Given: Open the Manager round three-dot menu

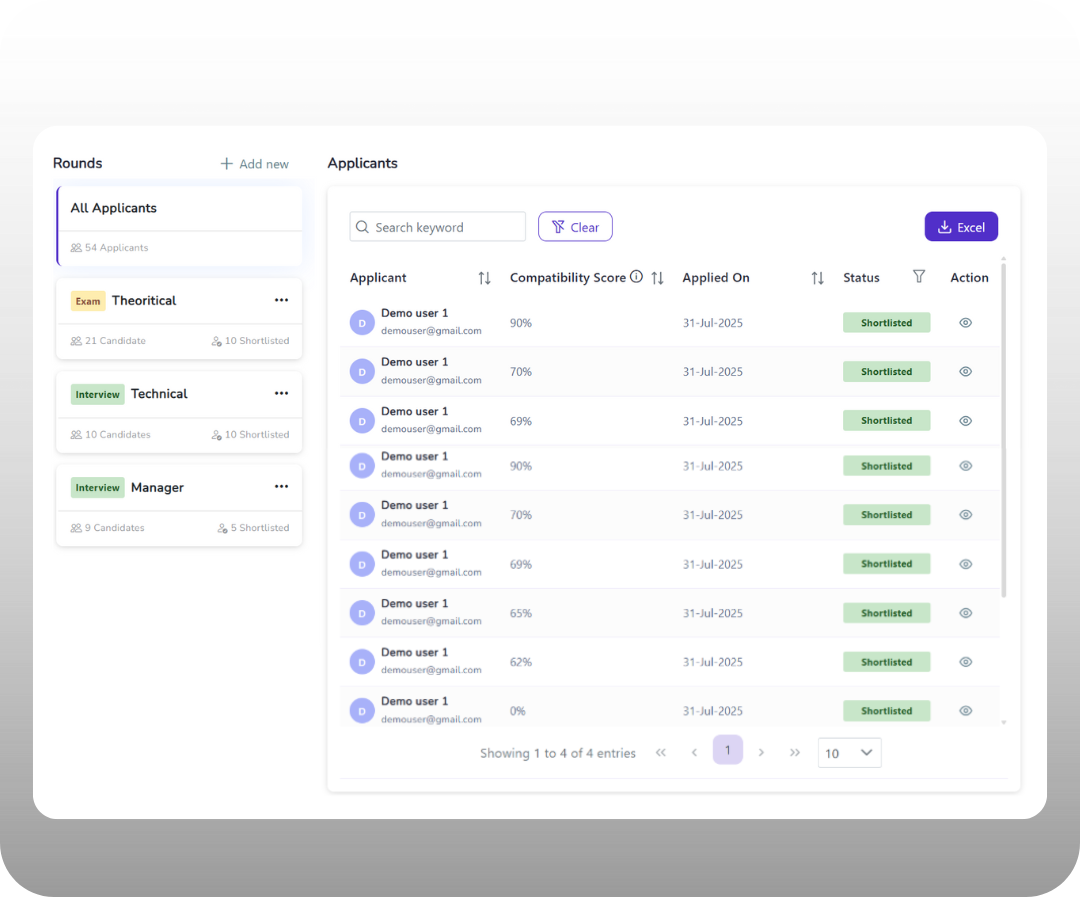Looking at the screenshot, I should coord(281,487).
